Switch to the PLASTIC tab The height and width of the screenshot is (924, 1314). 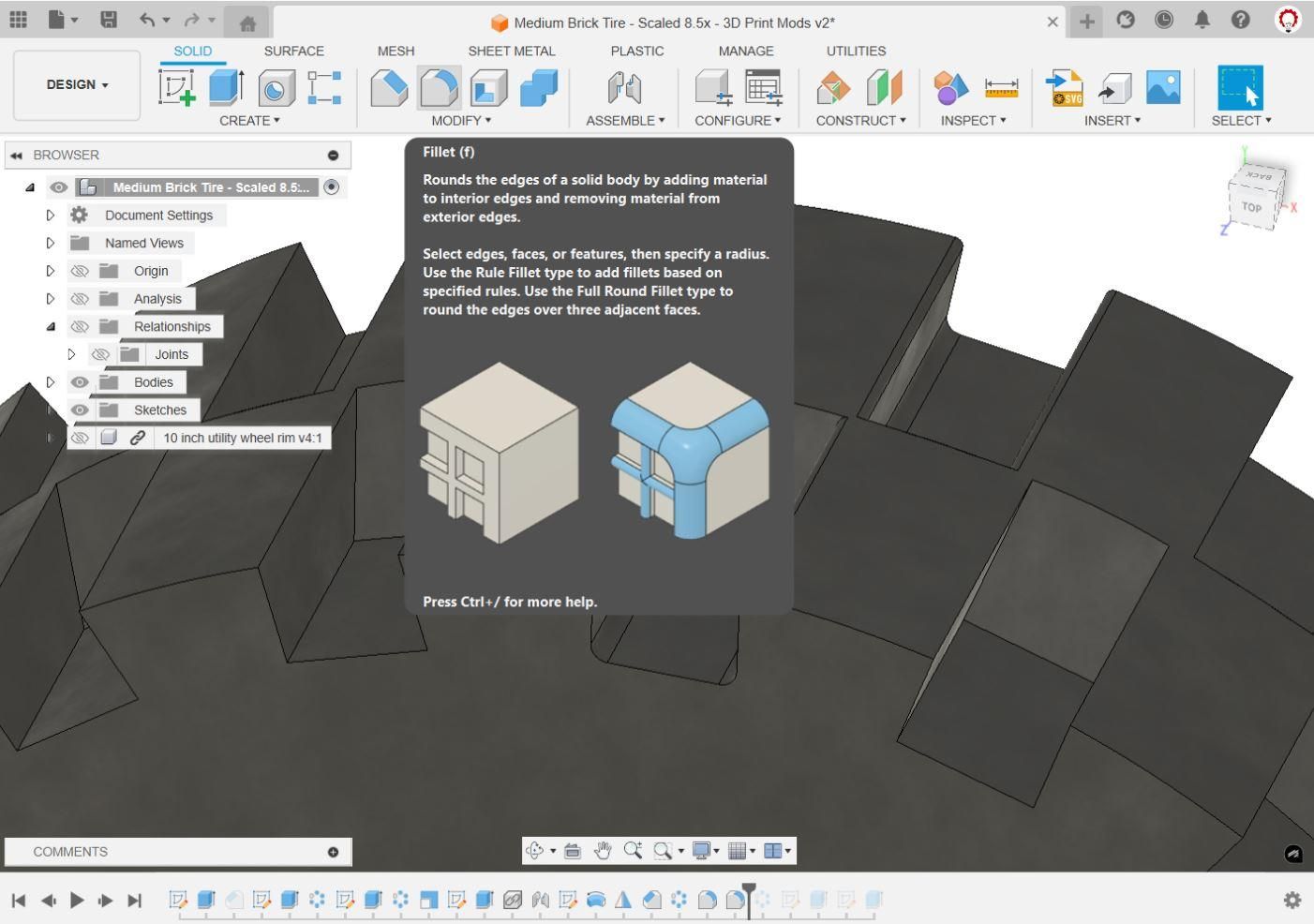coord(637,52)
